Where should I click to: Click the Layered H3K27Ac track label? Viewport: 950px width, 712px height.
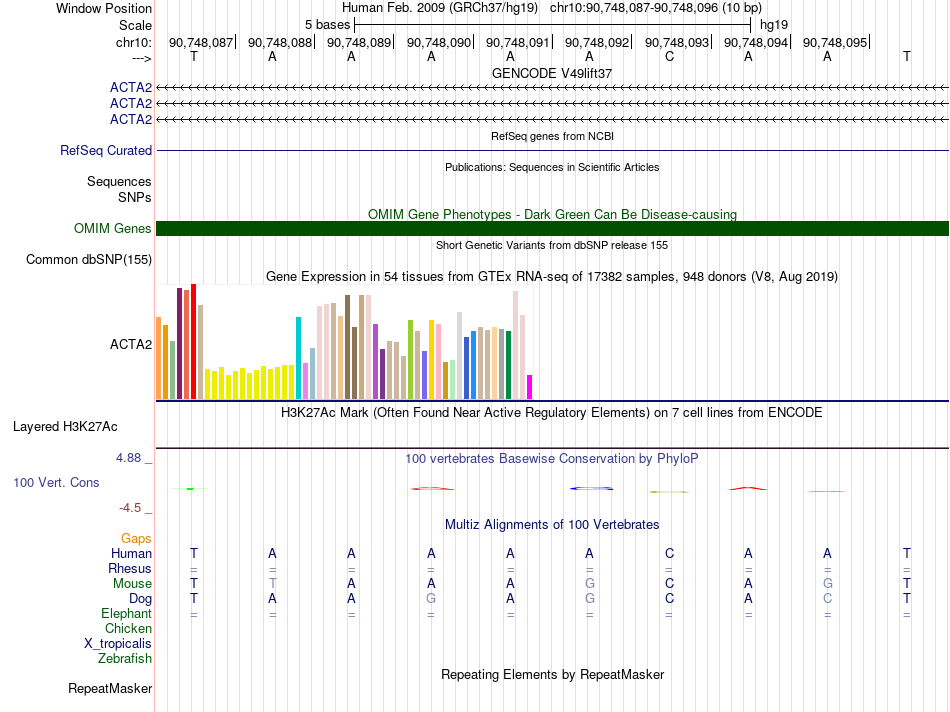click(x=65, y=427)
